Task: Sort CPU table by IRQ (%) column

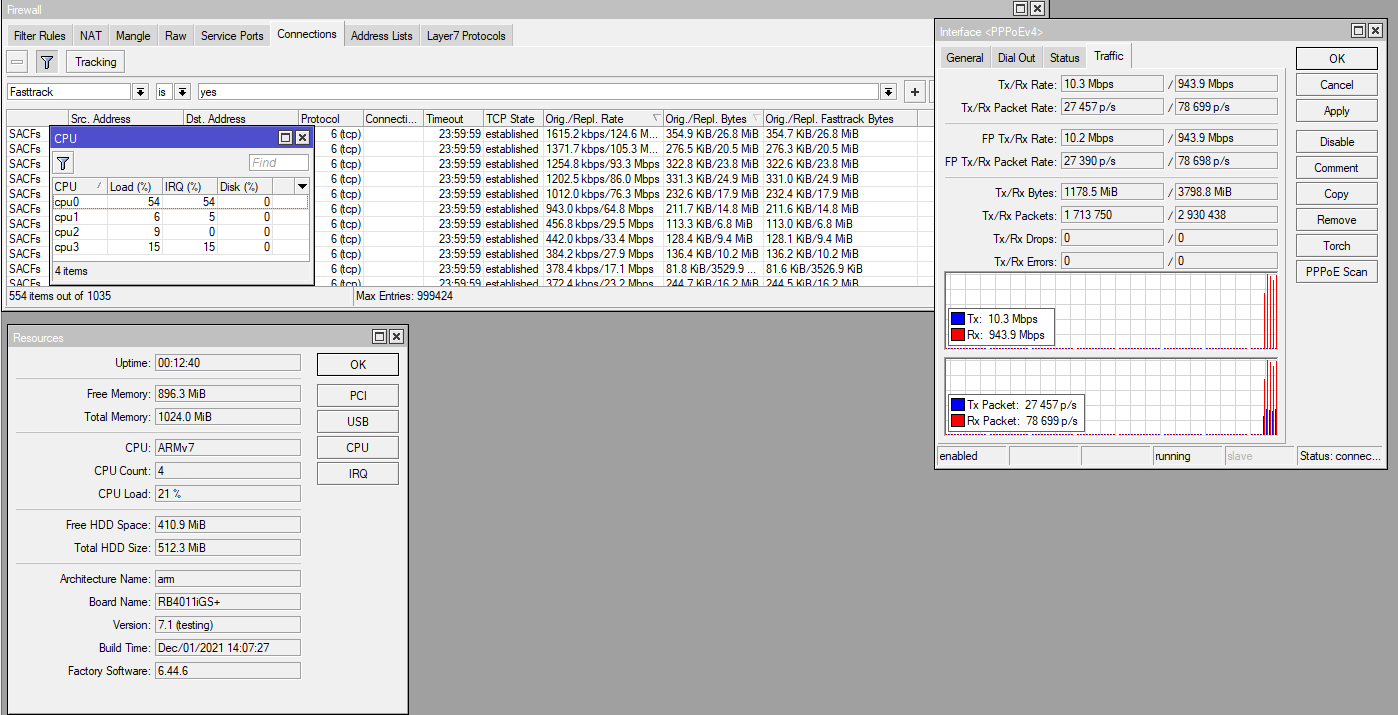Action: coord(190,186)
